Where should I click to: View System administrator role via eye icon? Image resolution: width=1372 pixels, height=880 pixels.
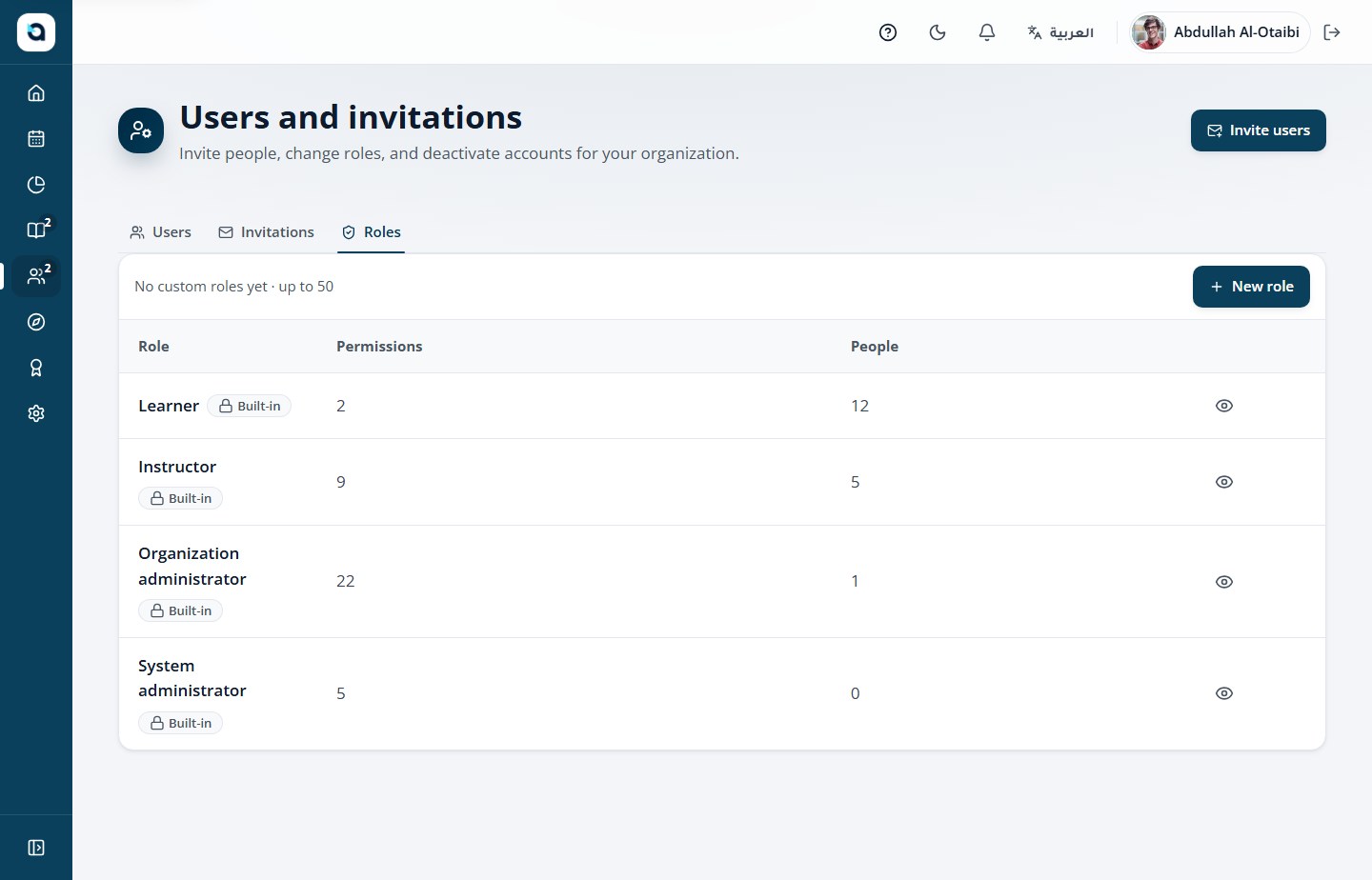[1224, 693]
